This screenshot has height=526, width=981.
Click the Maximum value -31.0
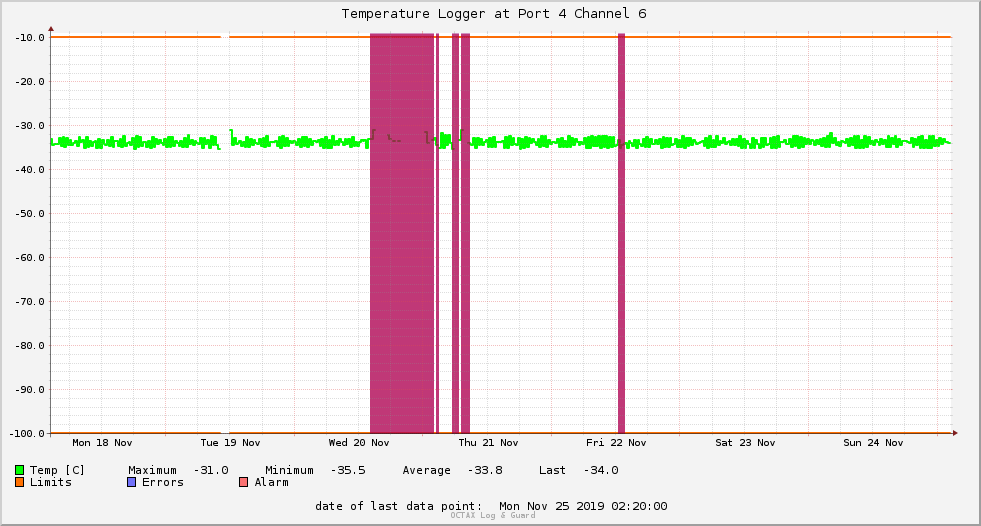pos(211,470)
